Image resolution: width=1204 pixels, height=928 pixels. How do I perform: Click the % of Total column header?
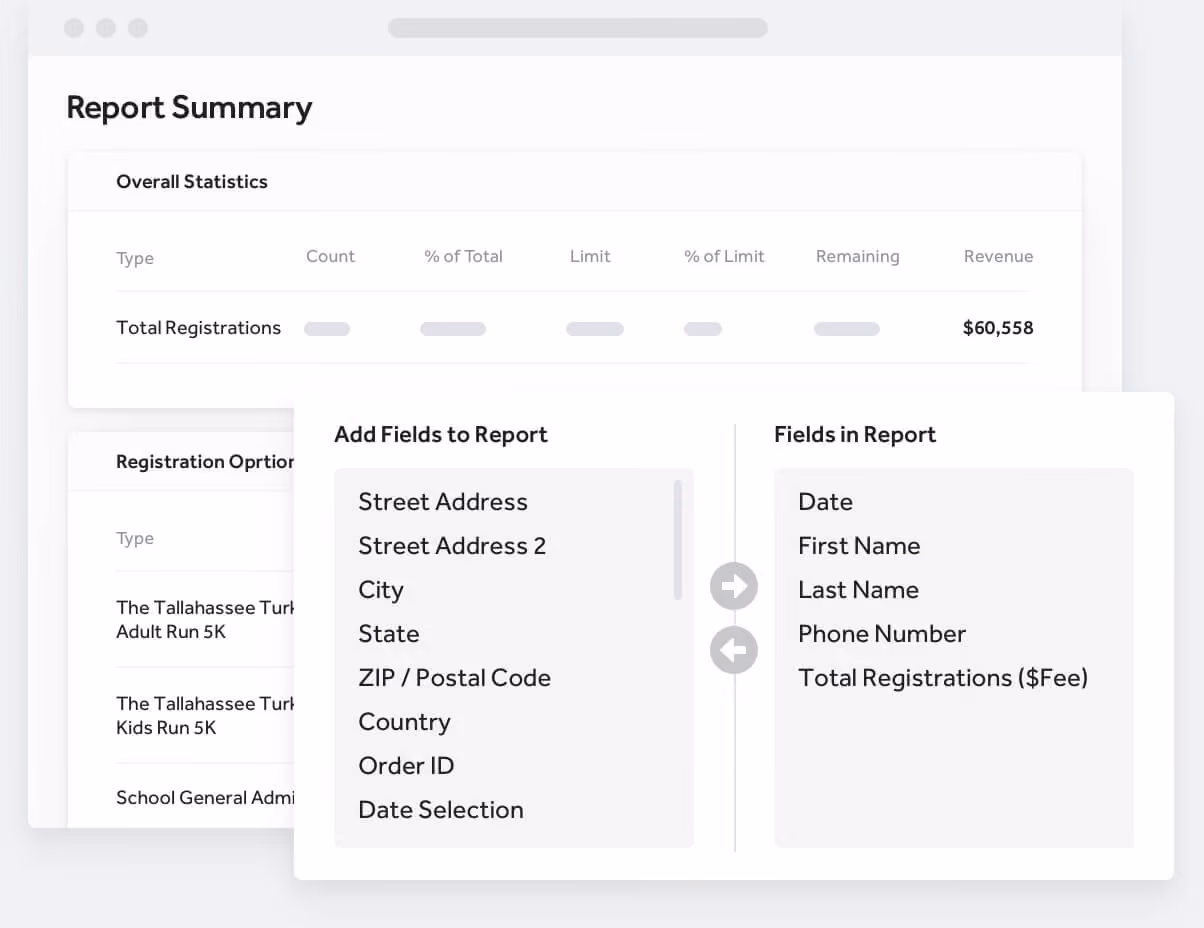[463, 256]
